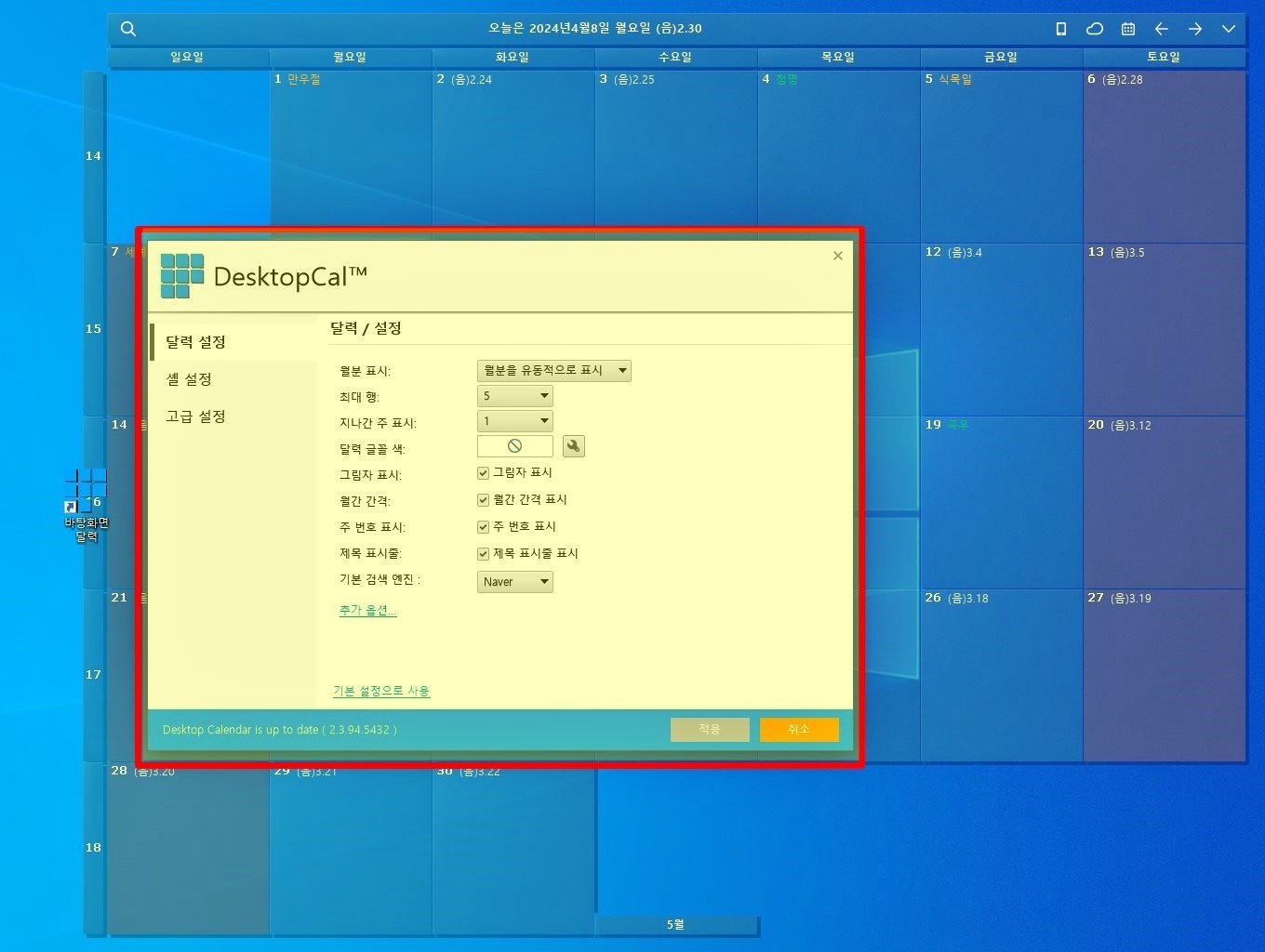Click the wrench icon beside font color
1265x952 pixels.
click(x=574, y=446)
